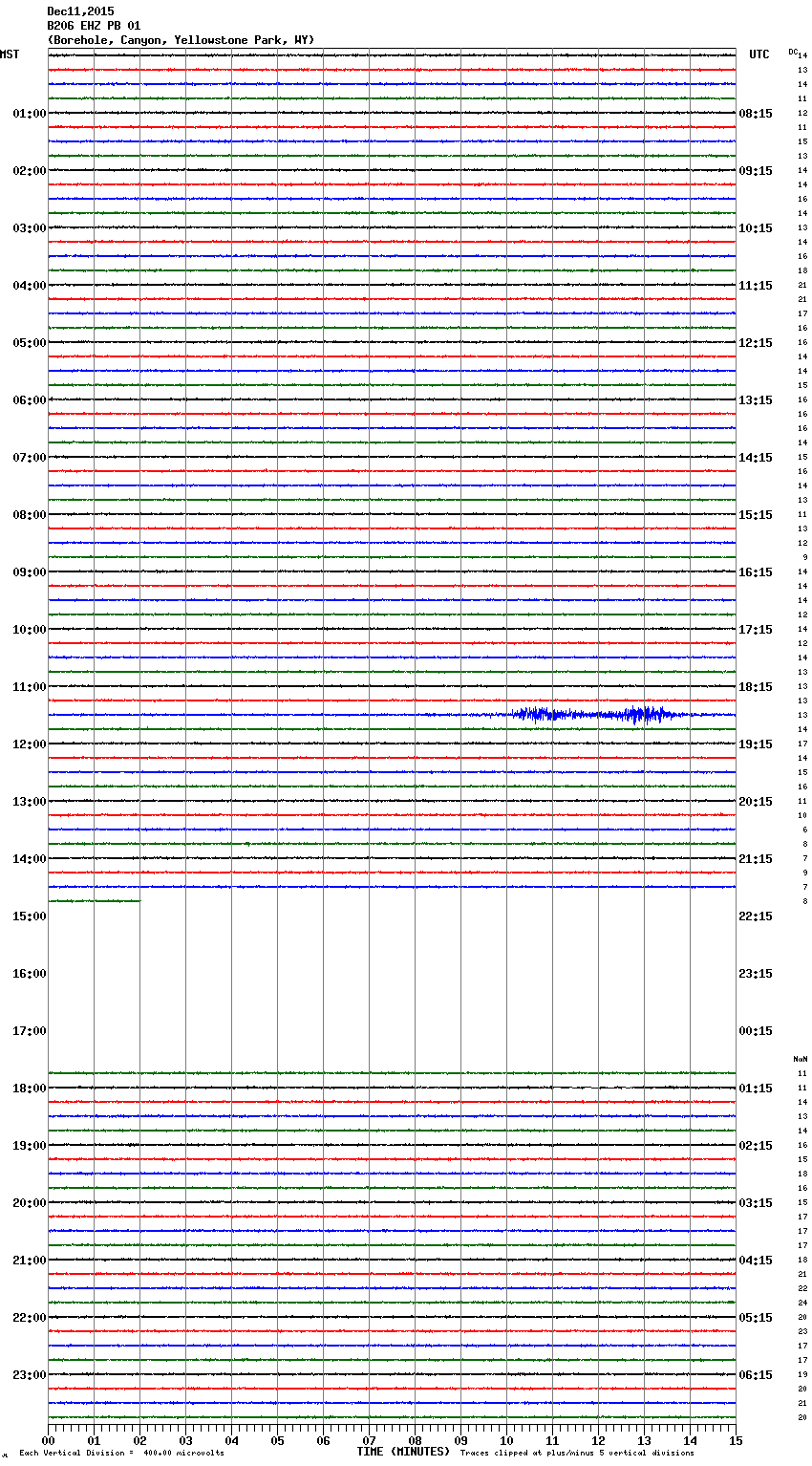Click the 10:15 UTC time label
The image size is (812, 1466).
coord(756,228)
